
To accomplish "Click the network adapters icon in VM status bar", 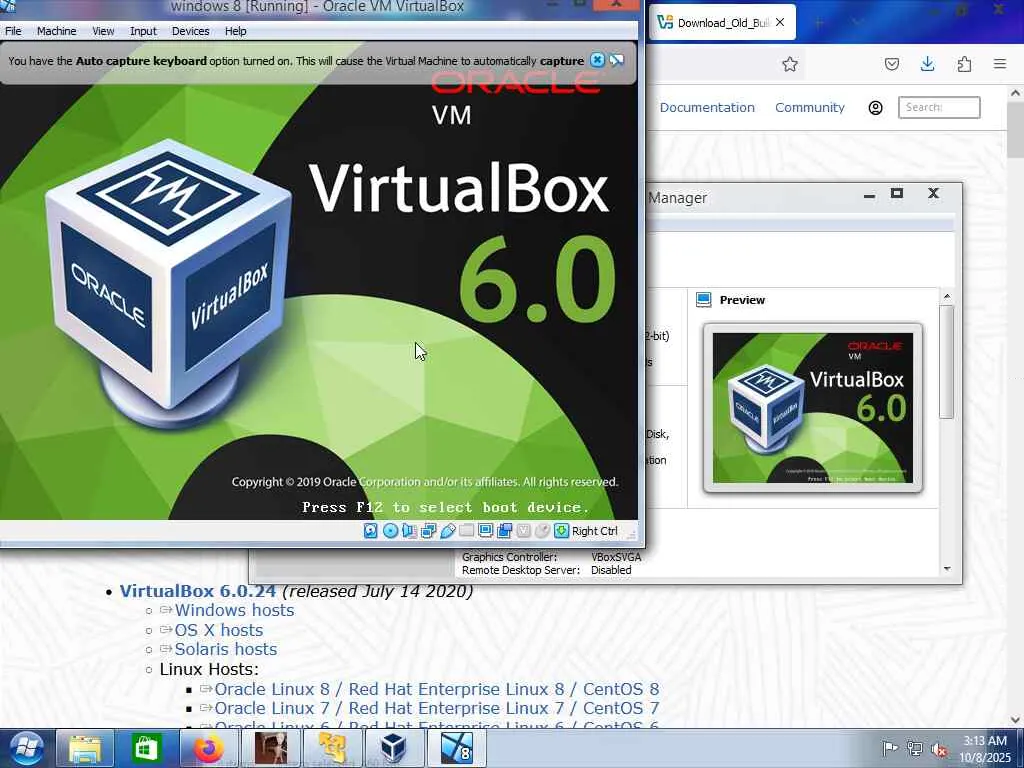I will [428, 531].
